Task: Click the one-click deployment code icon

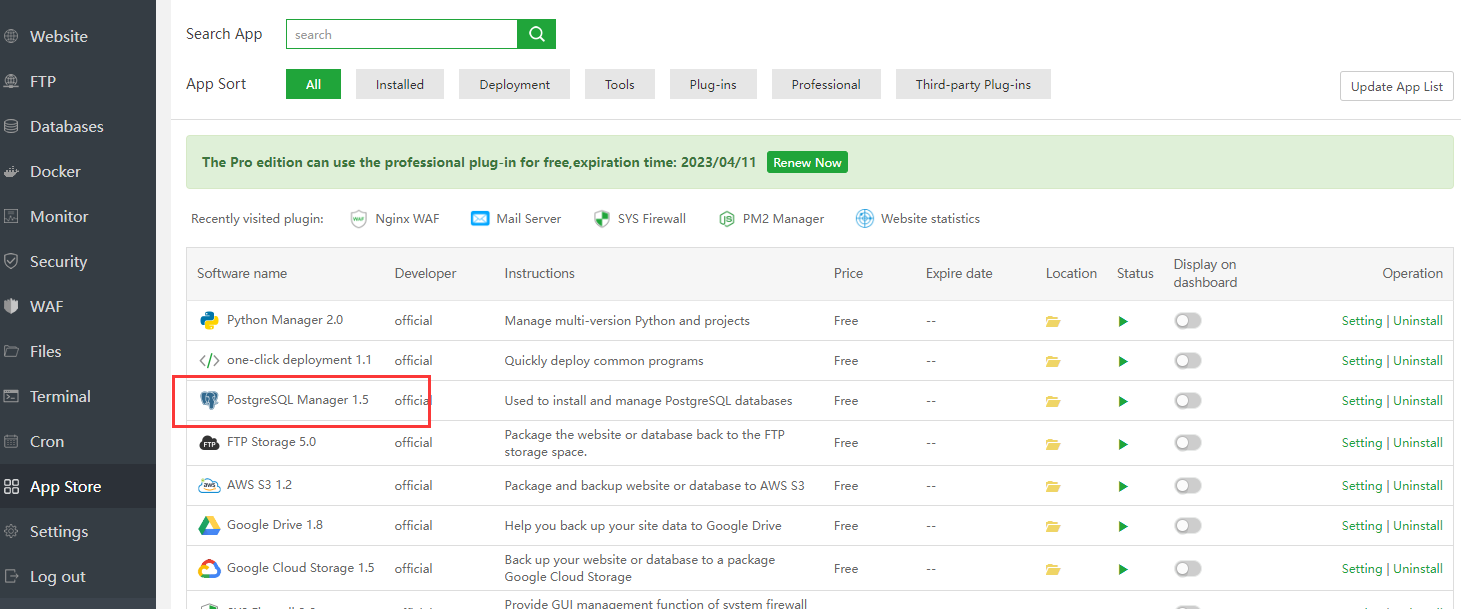Action: click(x=209, y=361)
